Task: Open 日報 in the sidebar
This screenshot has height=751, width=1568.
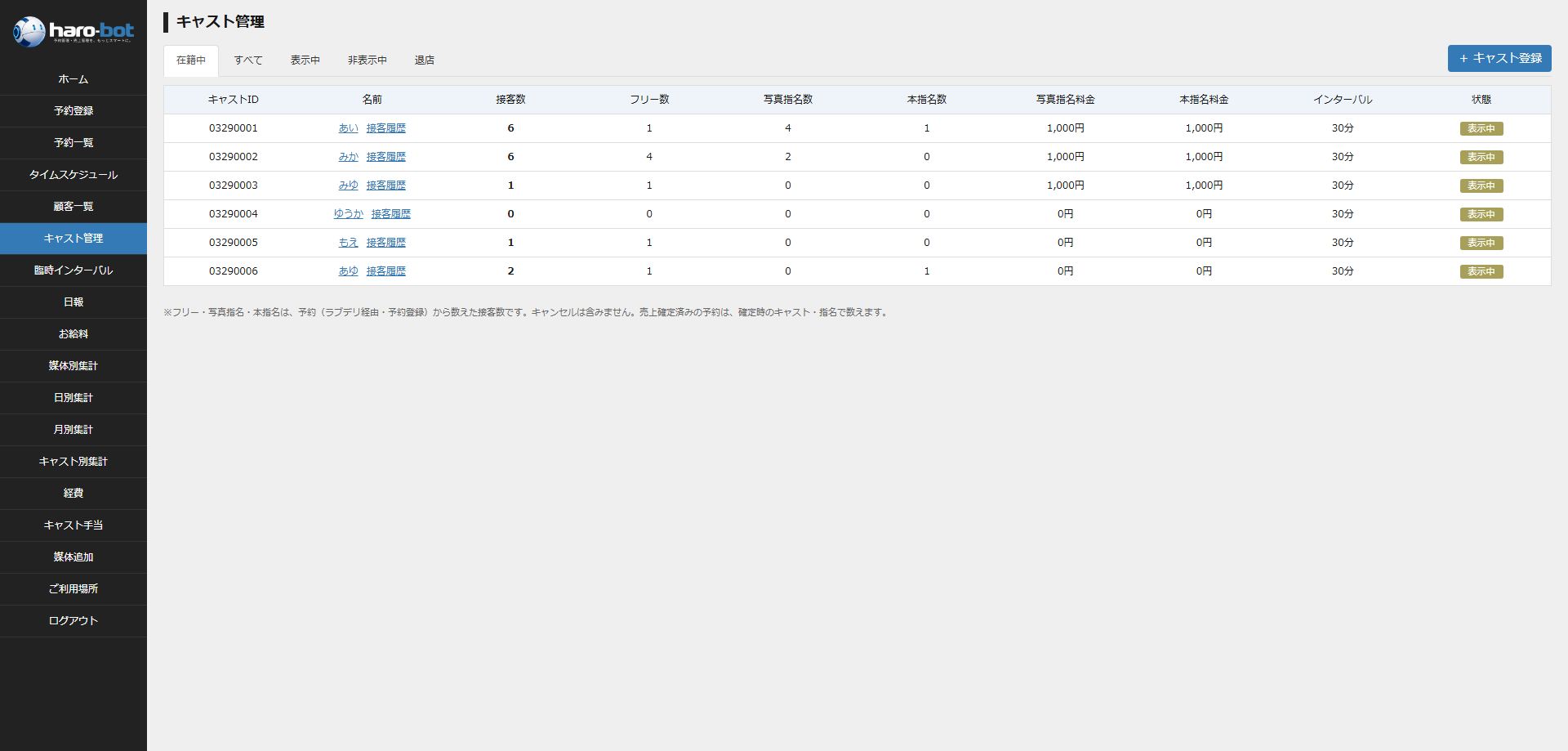Action: (73, 302)
